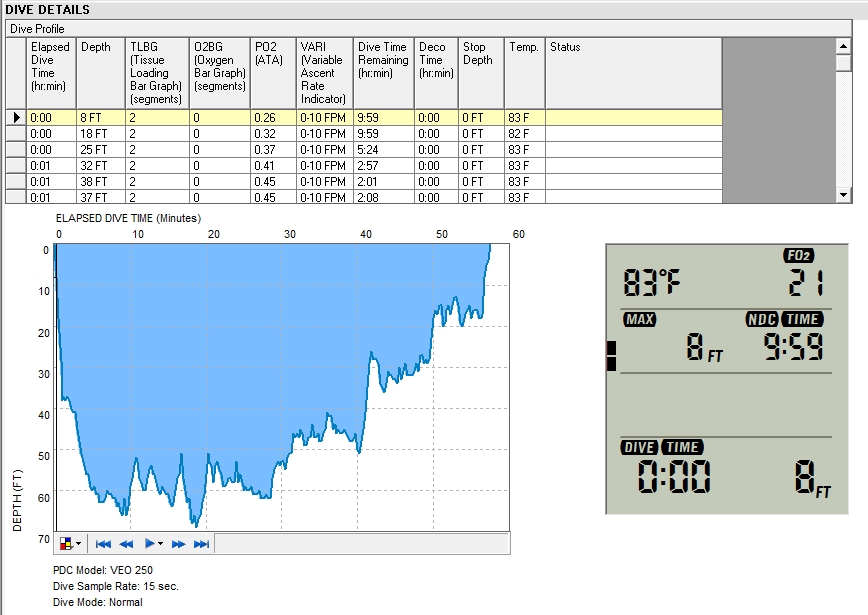Play the dive profile animation
This screenshot has height=615, width=868.
(x=149, y=544)
